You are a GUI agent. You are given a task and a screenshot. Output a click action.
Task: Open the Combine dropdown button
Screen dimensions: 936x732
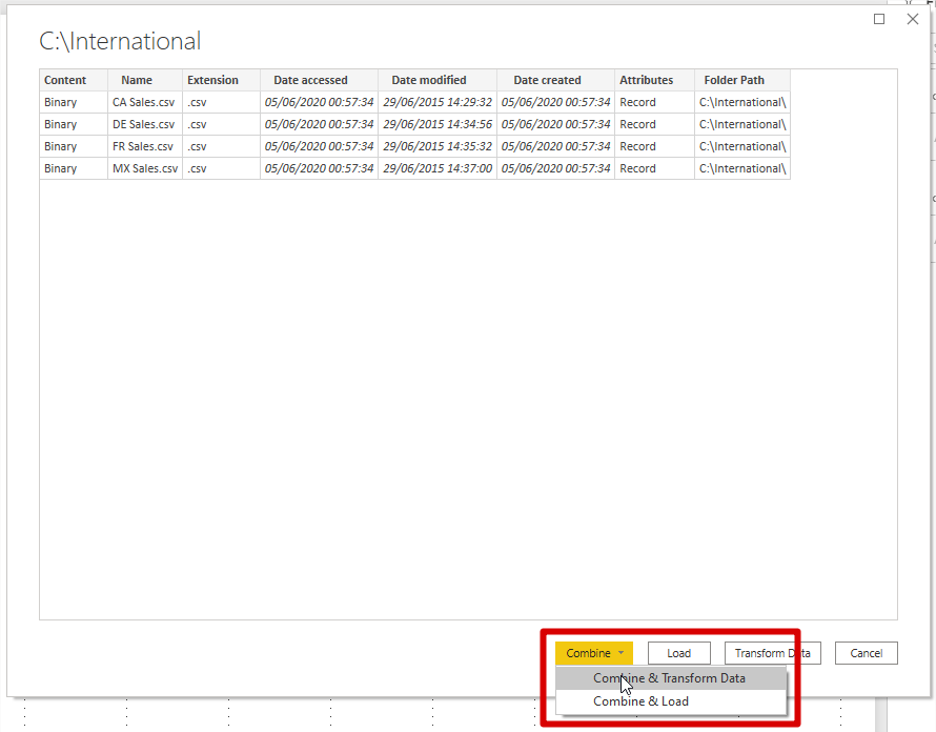click(x=593, y=653)
